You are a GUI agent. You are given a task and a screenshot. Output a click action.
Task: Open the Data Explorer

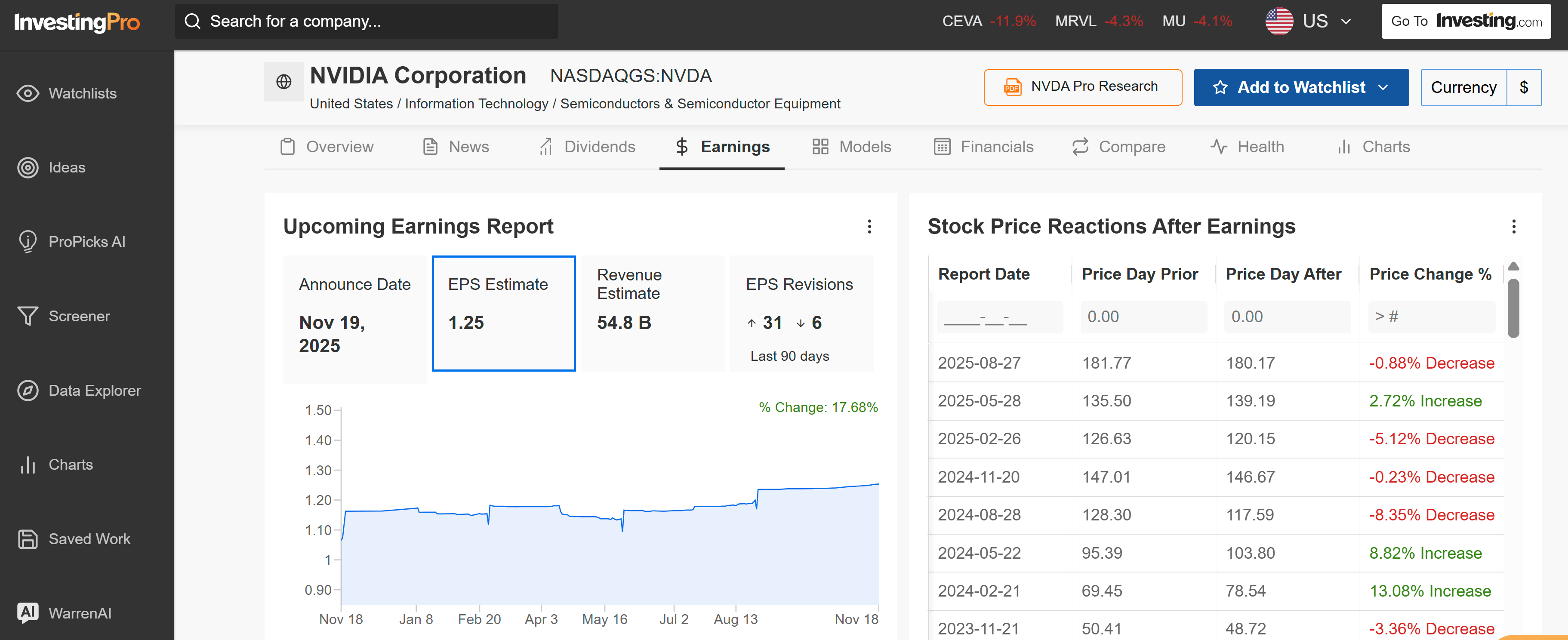click(95, 390)
